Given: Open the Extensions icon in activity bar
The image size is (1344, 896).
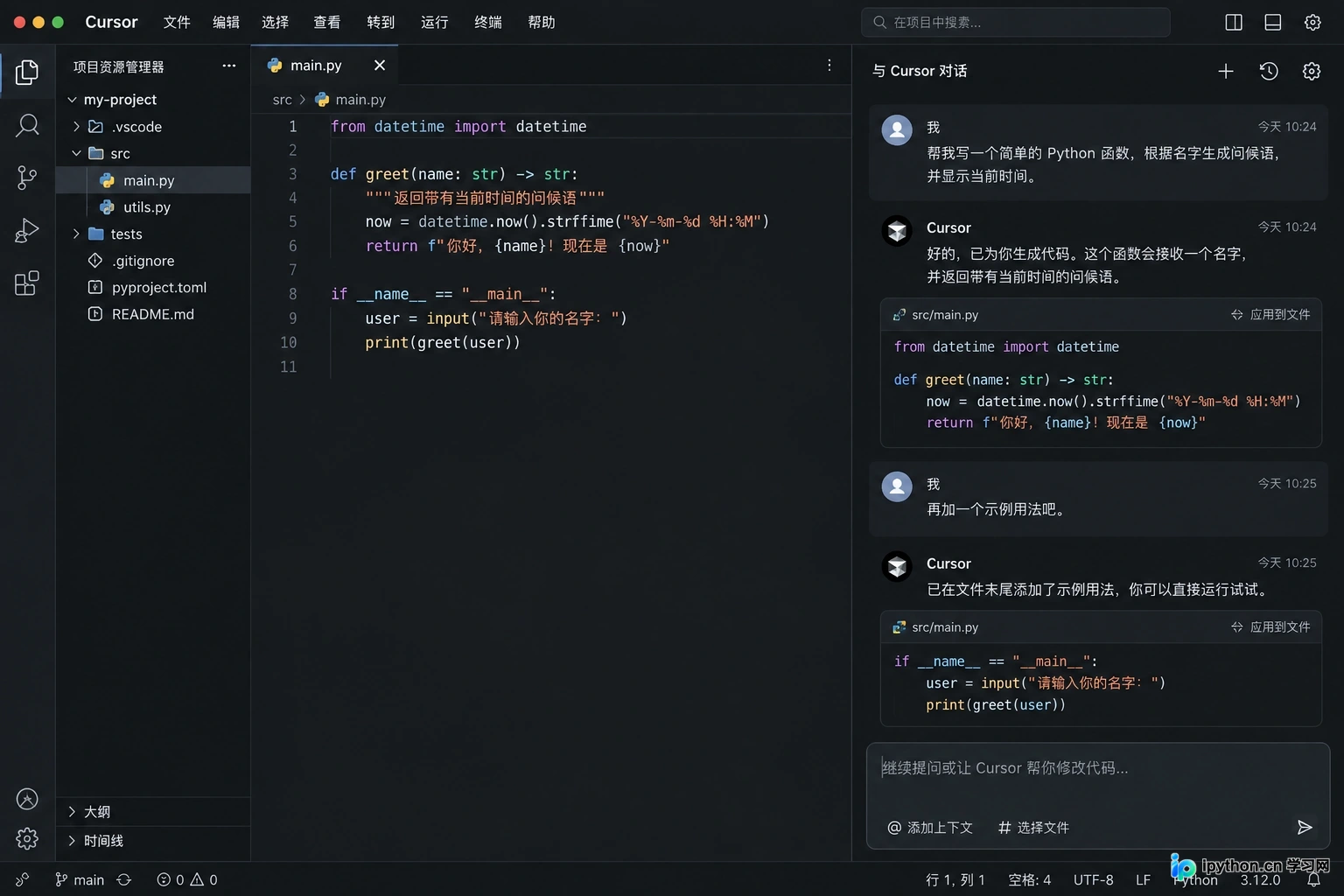Looking at the screenshot, I should [27, 283].
